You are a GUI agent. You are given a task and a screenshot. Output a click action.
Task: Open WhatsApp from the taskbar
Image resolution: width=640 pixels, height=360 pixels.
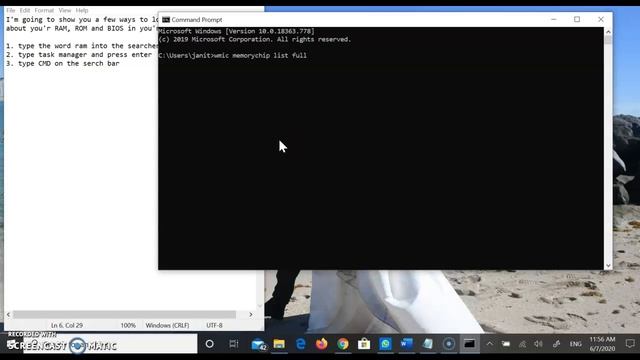tap(385, 344)
